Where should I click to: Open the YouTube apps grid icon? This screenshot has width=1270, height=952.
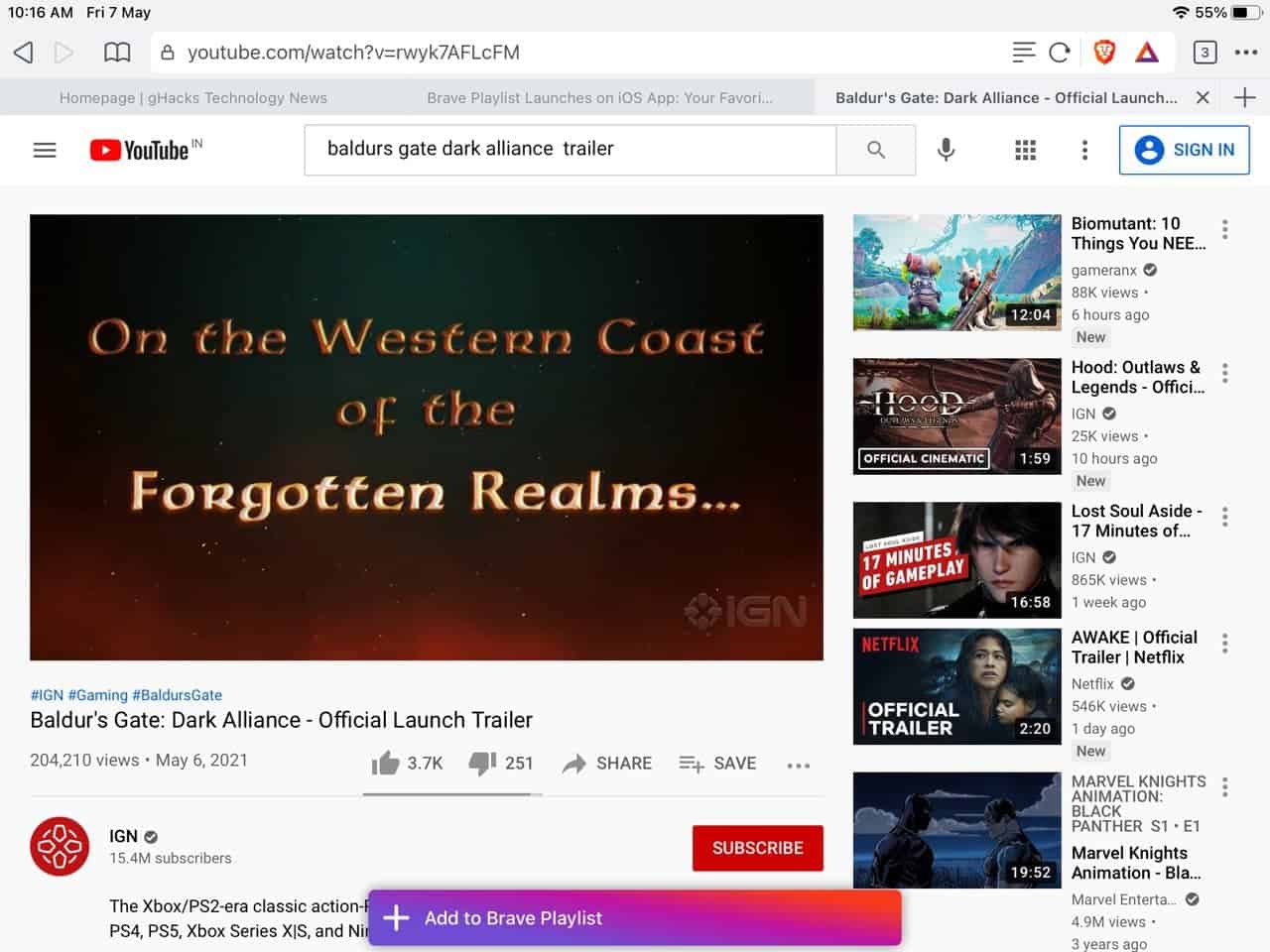click(x=1026, y=150)
